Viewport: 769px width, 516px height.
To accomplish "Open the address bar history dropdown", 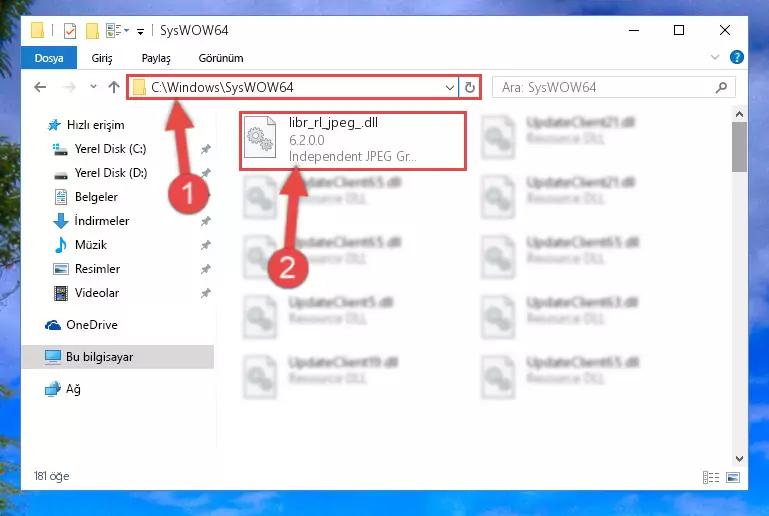I will click(449, 88).
